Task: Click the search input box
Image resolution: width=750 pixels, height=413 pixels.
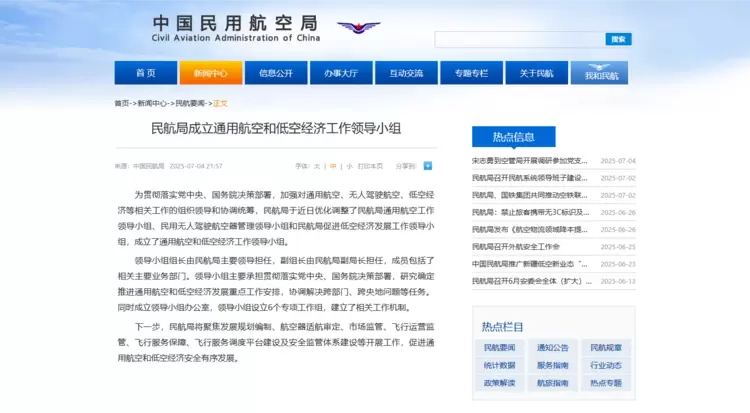Action: [519, 39]
